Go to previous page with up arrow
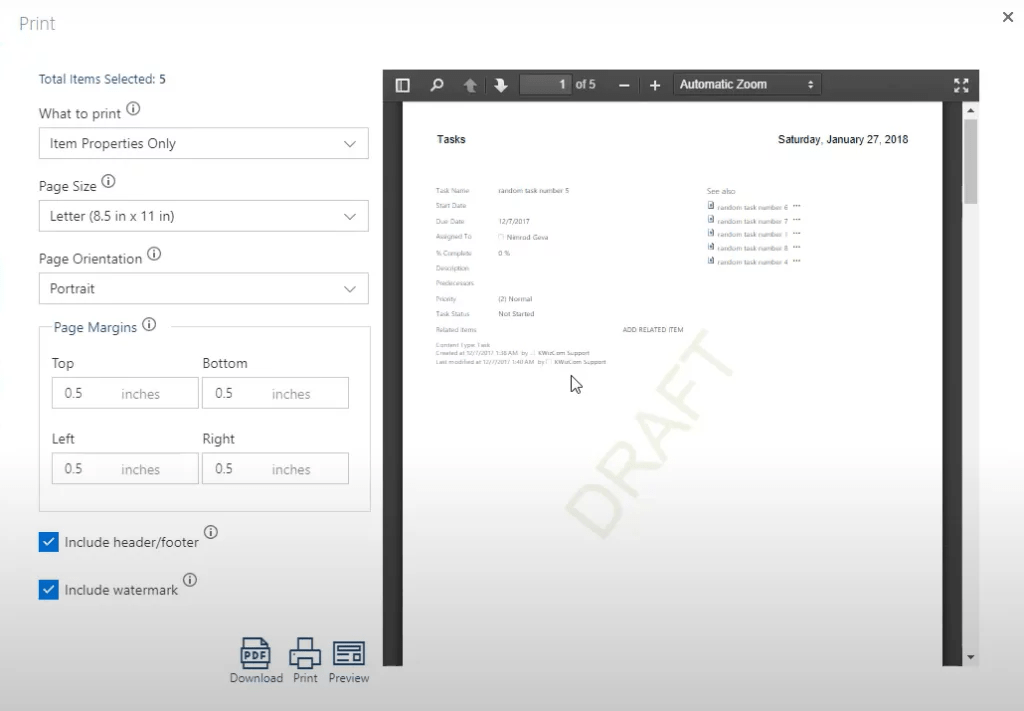This screenshot has width=1024, height=711. (470, 85)
